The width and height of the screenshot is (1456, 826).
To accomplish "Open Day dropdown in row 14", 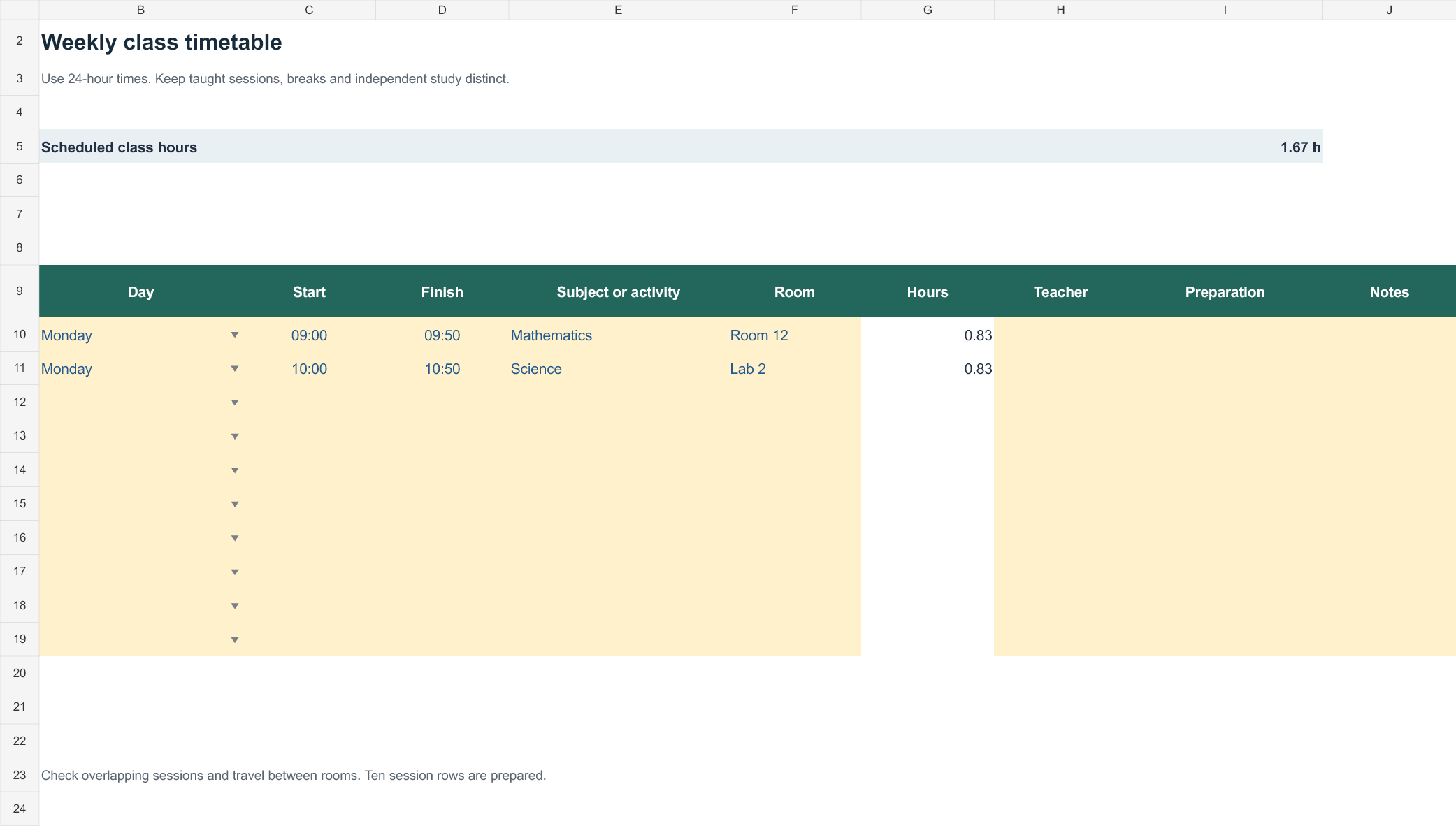I will 235,470.
